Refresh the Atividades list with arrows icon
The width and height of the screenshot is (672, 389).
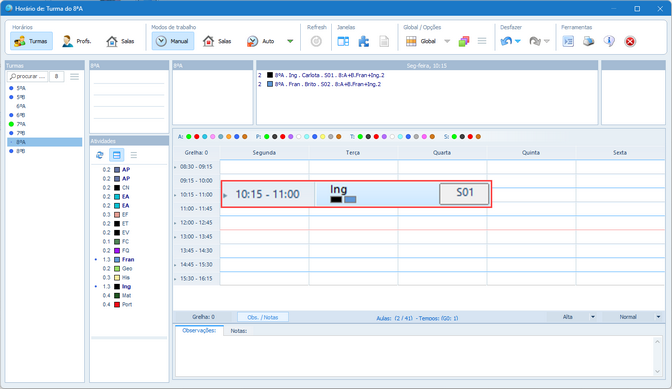[x=99, y=155]
